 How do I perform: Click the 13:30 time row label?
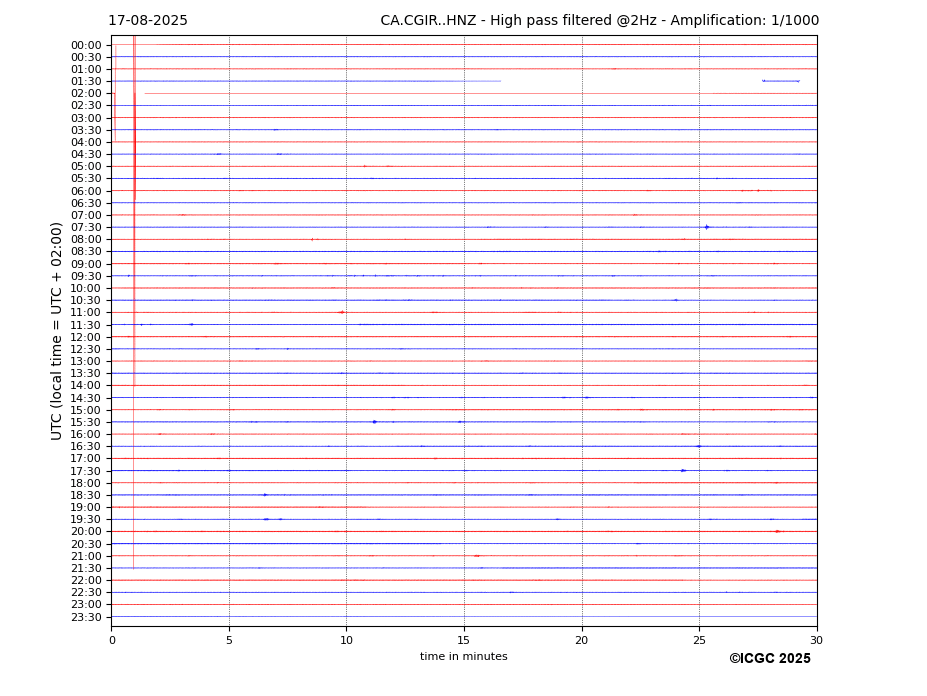(86, 374)
